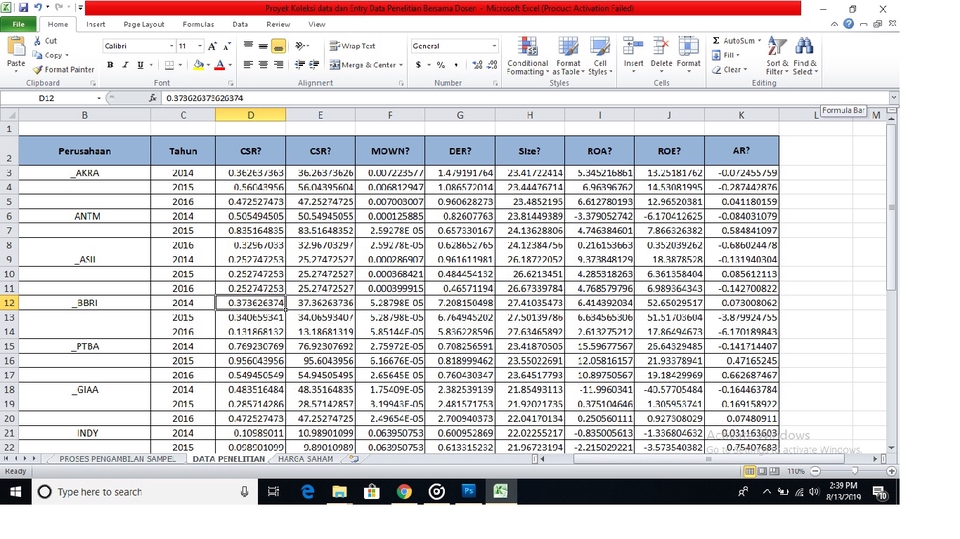960x539 pixels.
Task: Open the Orientation text rotation tool
Action: [x=300, y=46]
